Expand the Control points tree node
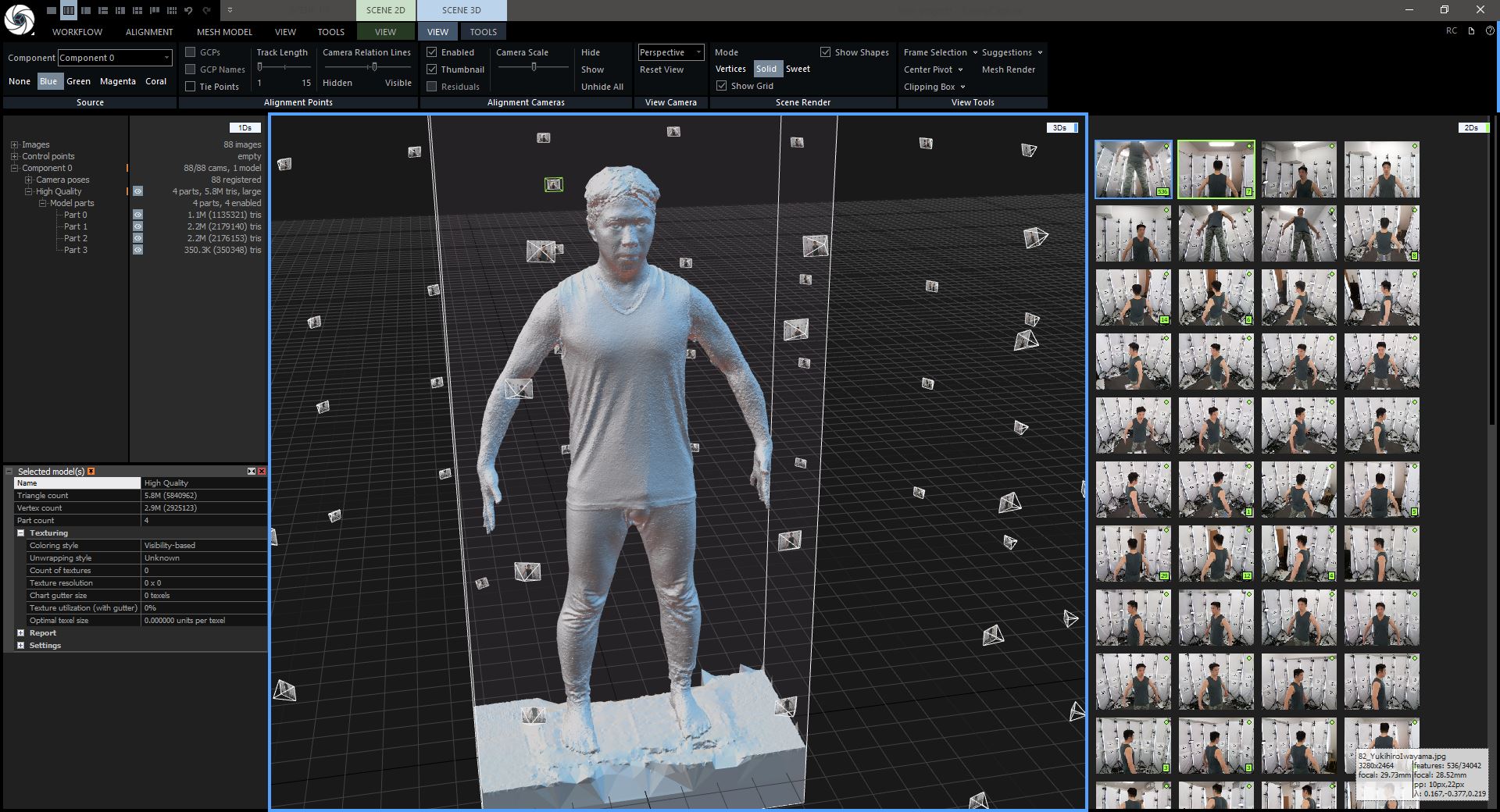 [14, 156]
